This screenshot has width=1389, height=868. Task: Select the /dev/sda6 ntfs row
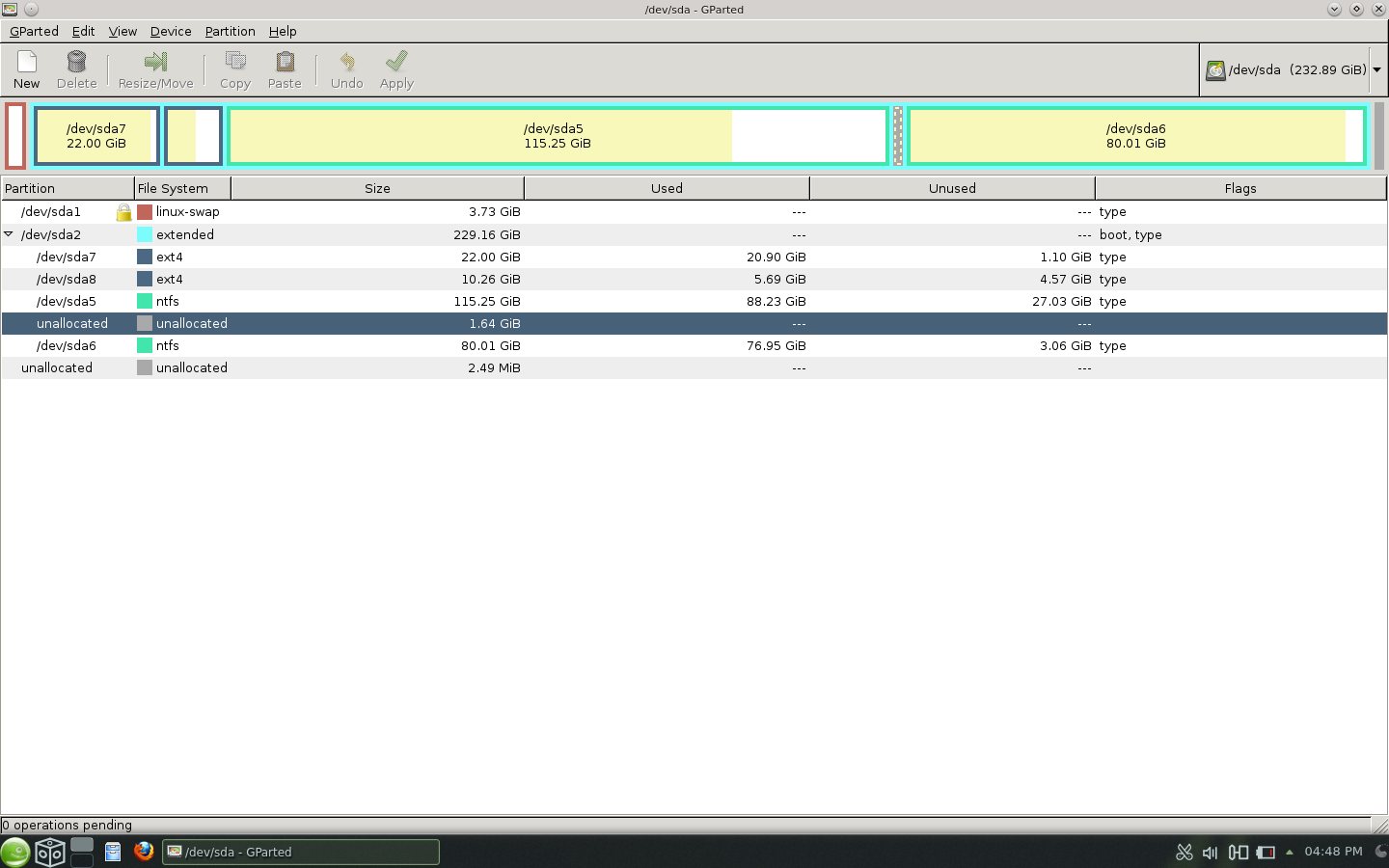tap(694, 345)
